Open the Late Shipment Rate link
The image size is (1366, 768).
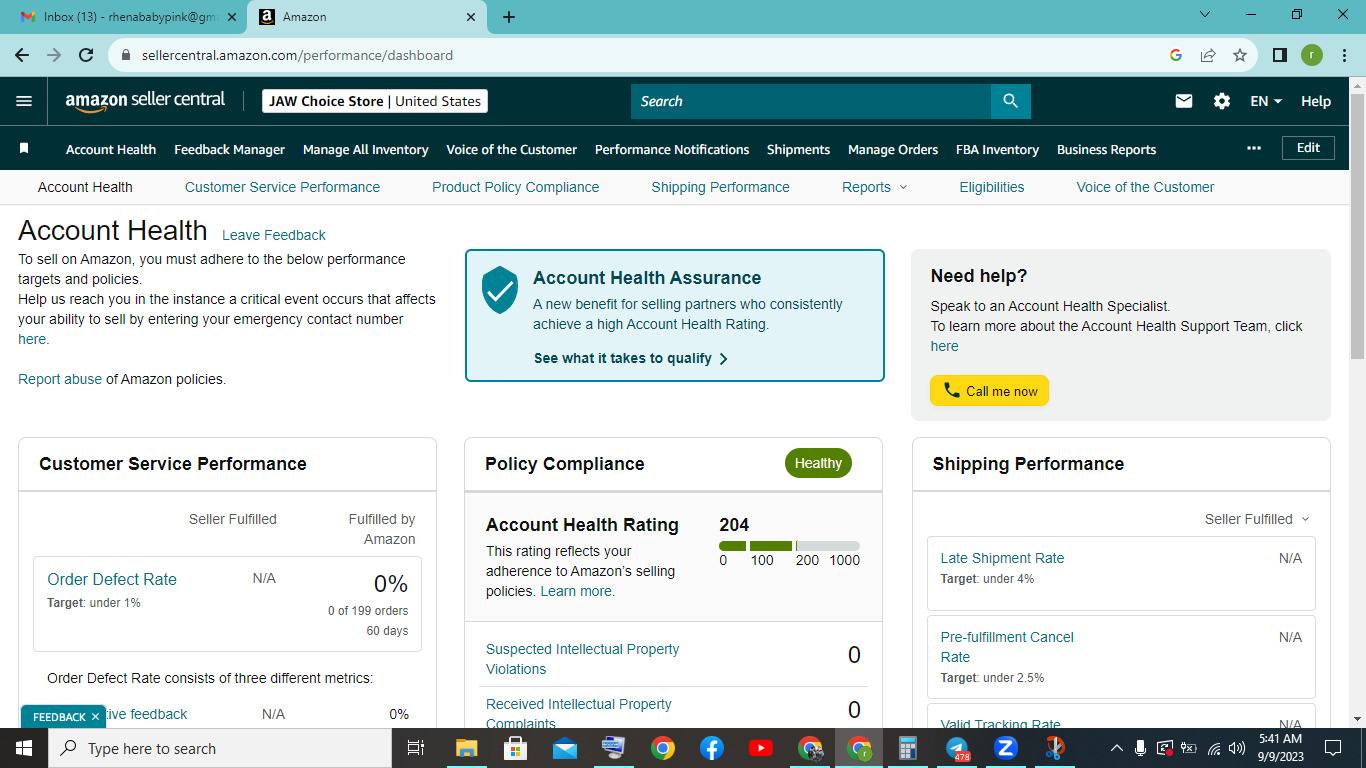pyautogui.click(x=1002, y=558)
